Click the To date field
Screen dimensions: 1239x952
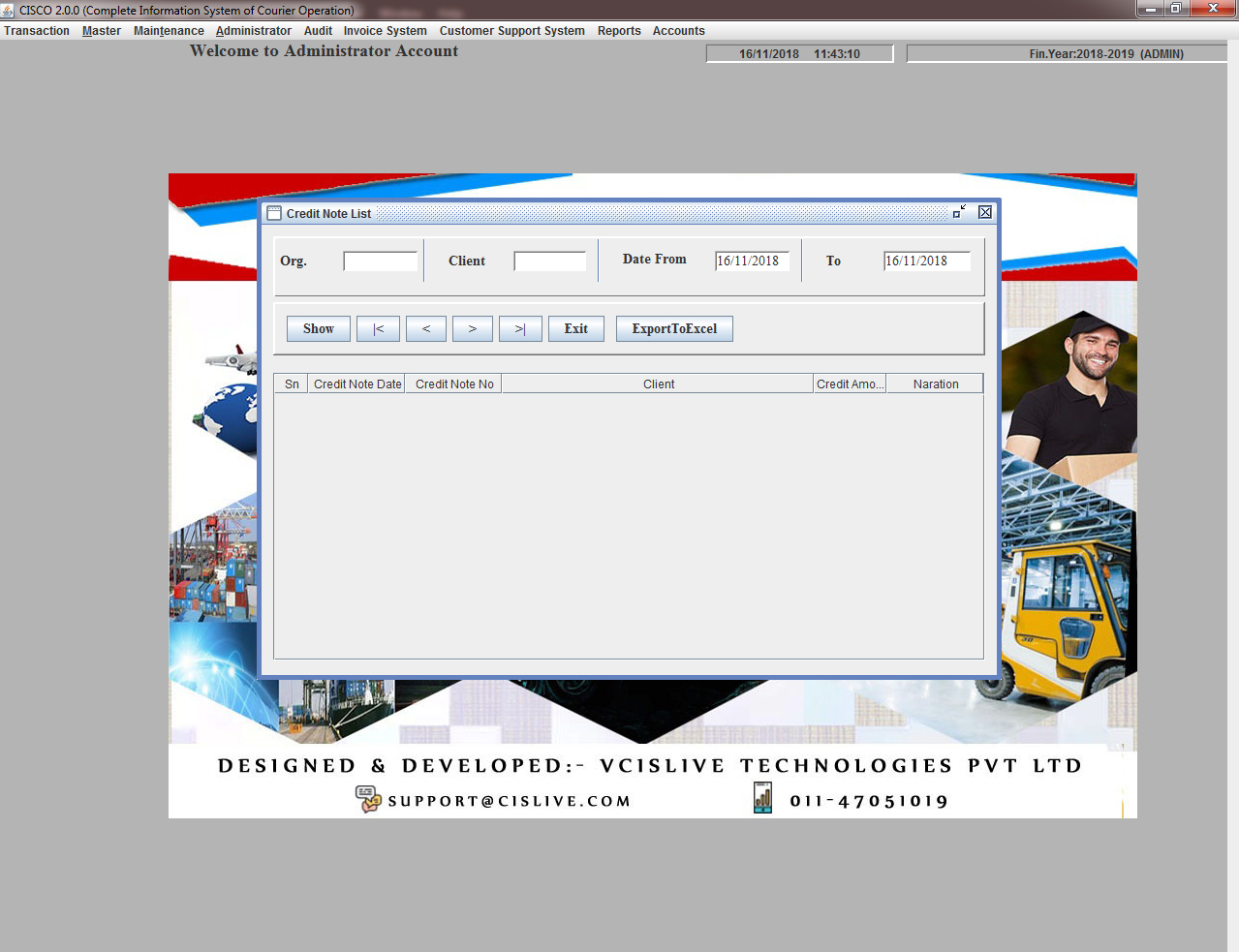(926, 261)
